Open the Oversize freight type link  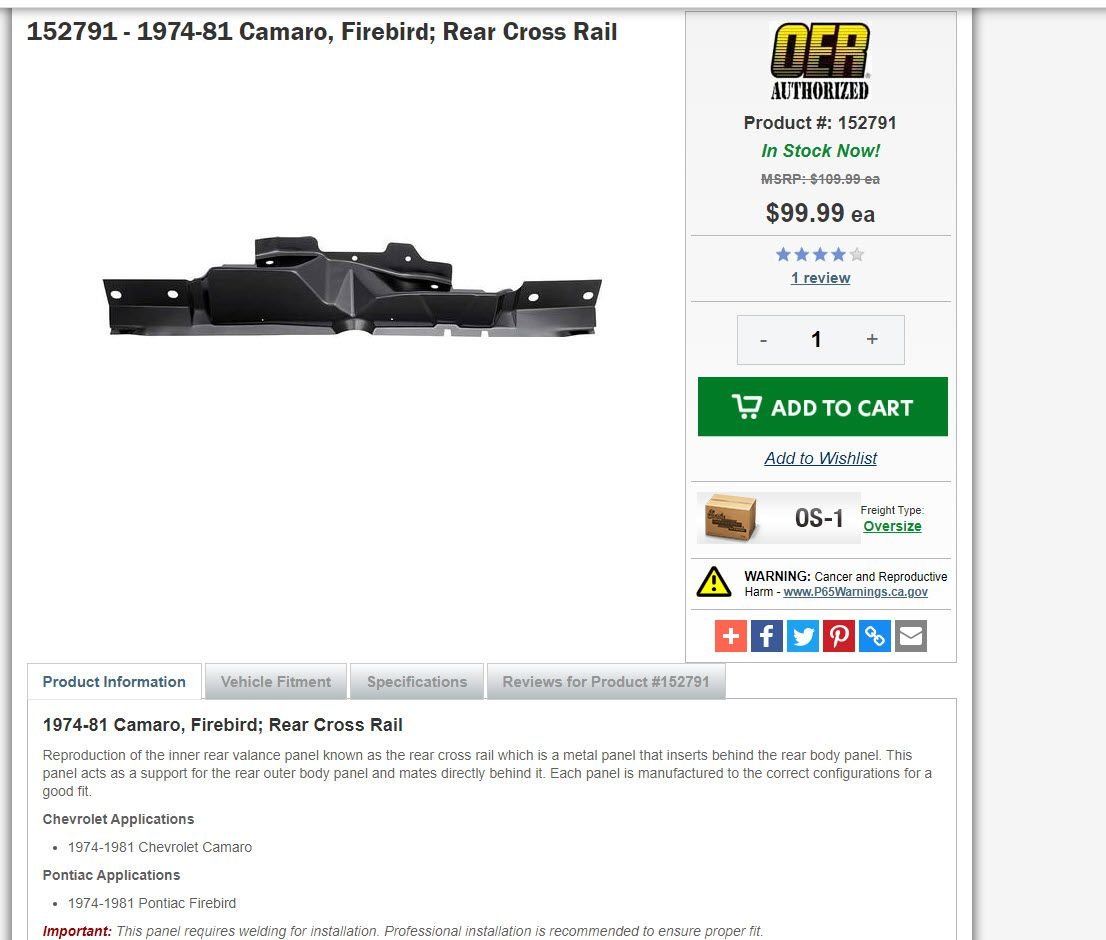click(x=892, y=526)
